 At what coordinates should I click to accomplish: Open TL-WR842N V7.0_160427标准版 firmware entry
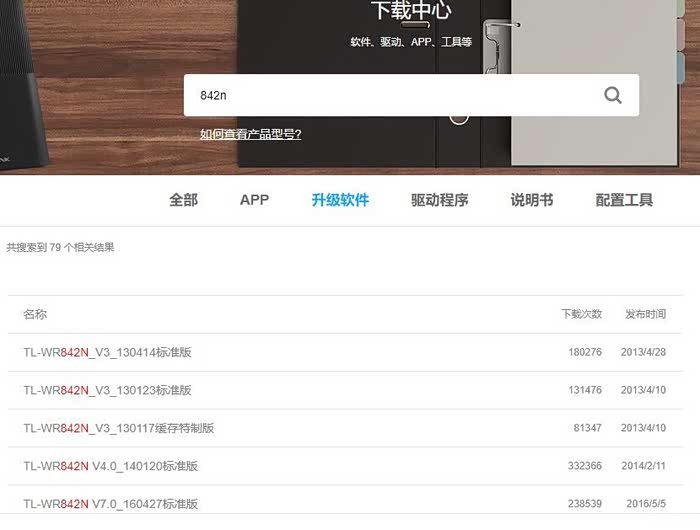point(110,504)
